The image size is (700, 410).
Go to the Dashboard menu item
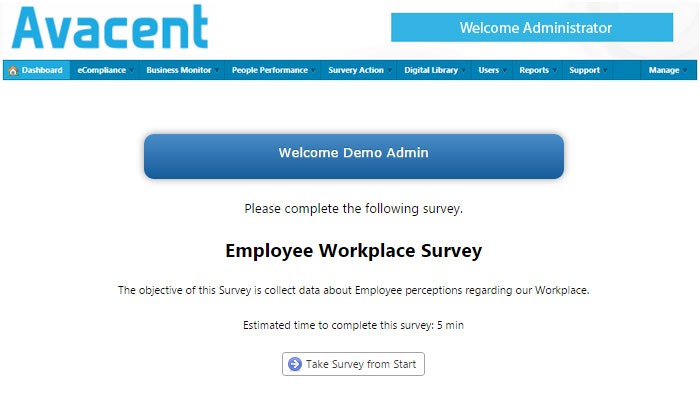tap(37, 70)
